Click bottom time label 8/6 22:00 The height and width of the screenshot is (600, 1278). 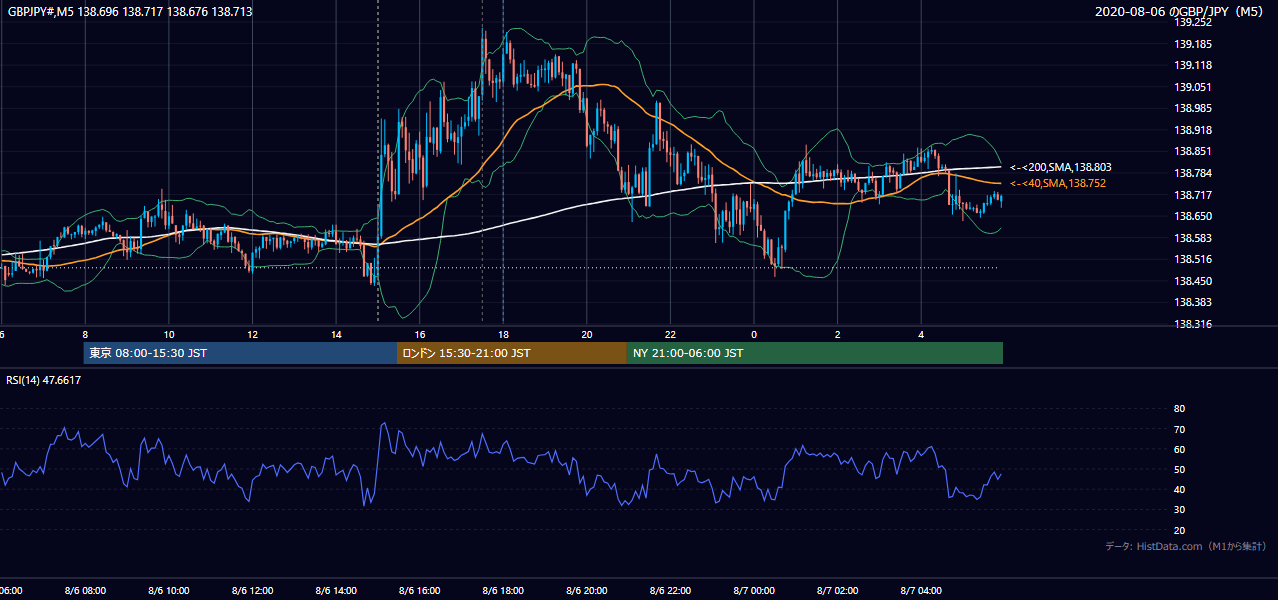(670, 591)
